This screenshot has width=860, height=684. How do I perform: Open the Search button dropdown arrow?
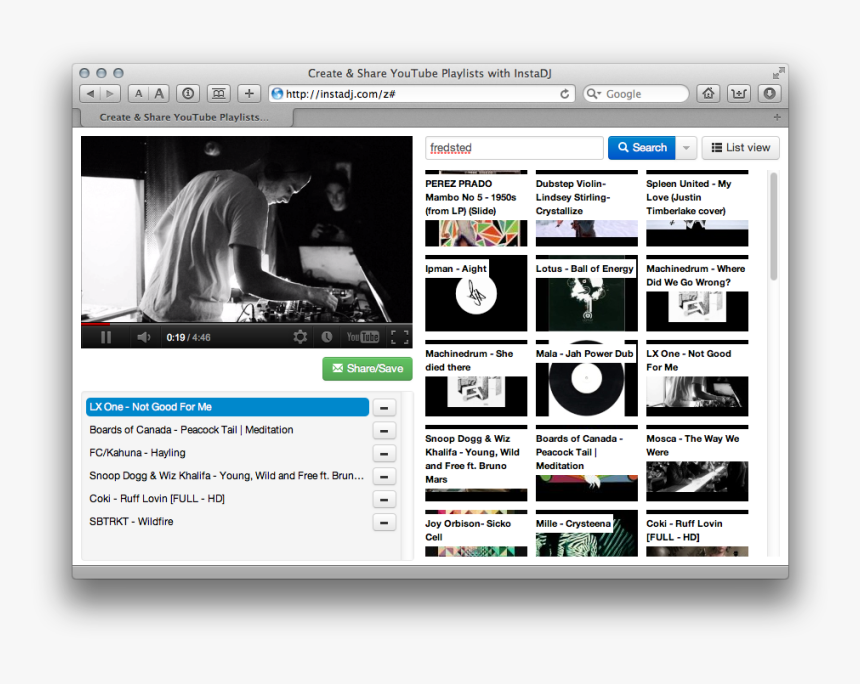coord(685,147)
